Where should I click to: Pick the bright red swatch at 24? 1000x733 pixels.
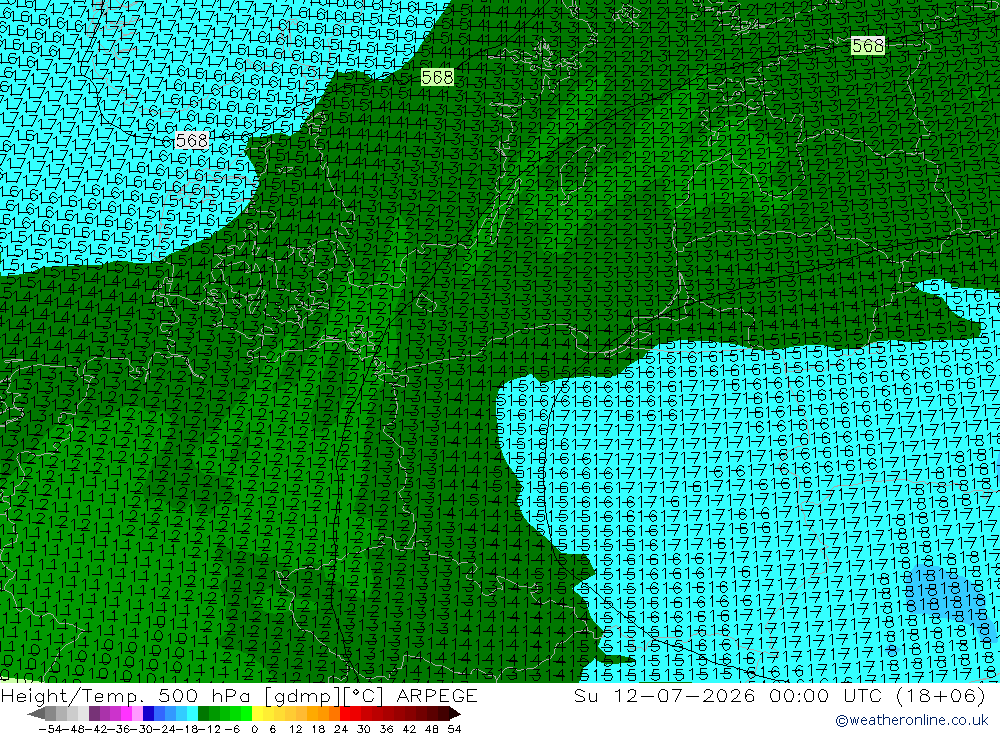tap(345, 713)
